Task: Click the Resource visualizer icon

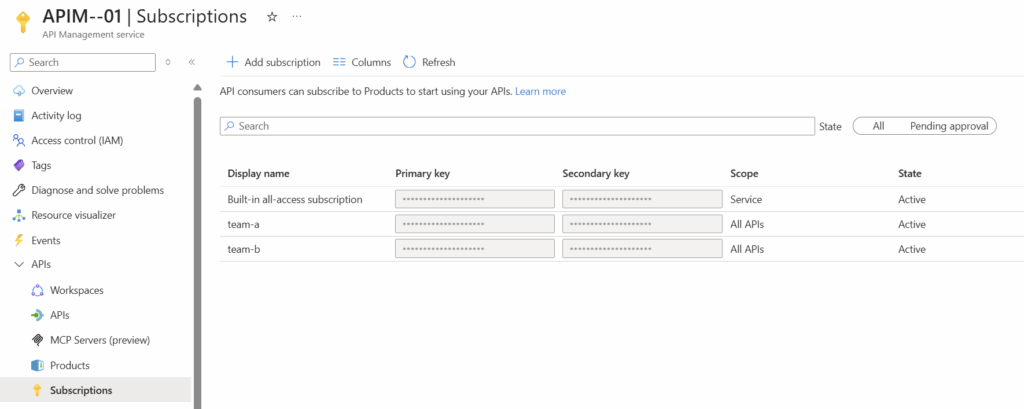Action: (x=18, y=216)
